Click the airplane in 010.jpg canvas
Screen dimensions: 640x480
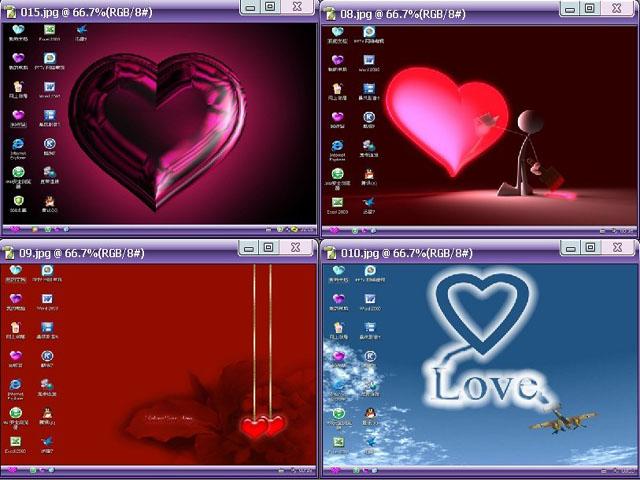pos(563,418)
